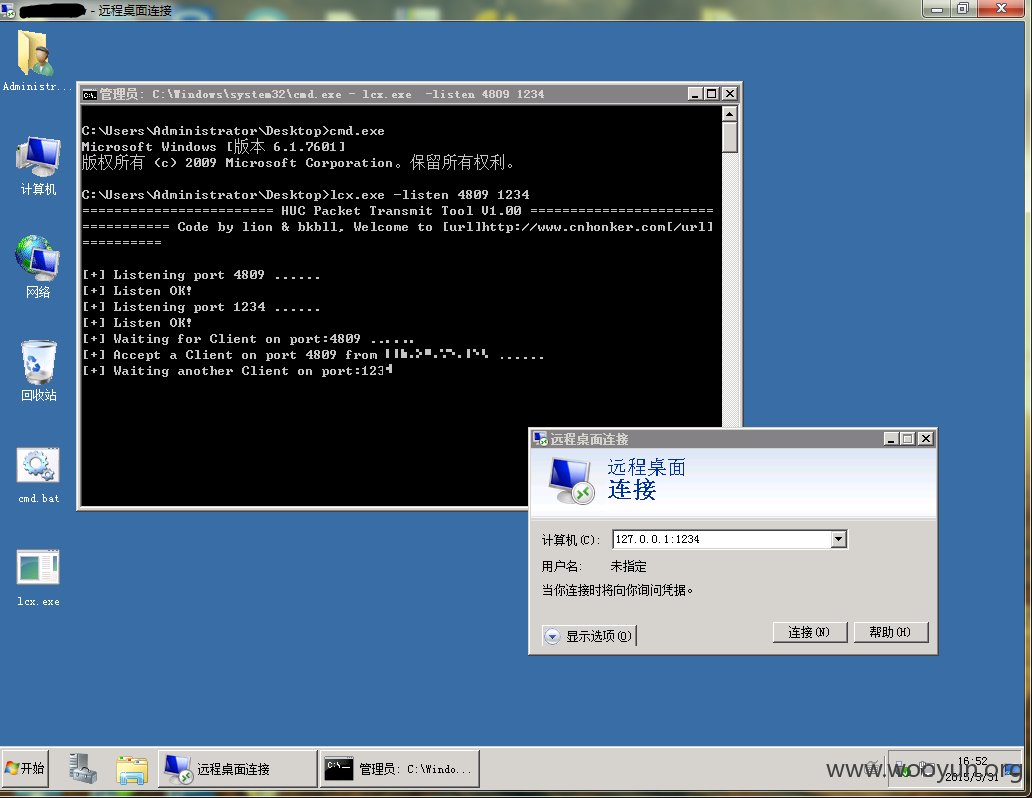Click the 'HUC Packet Transmit Tool V1.00' text

click(401, 211)
